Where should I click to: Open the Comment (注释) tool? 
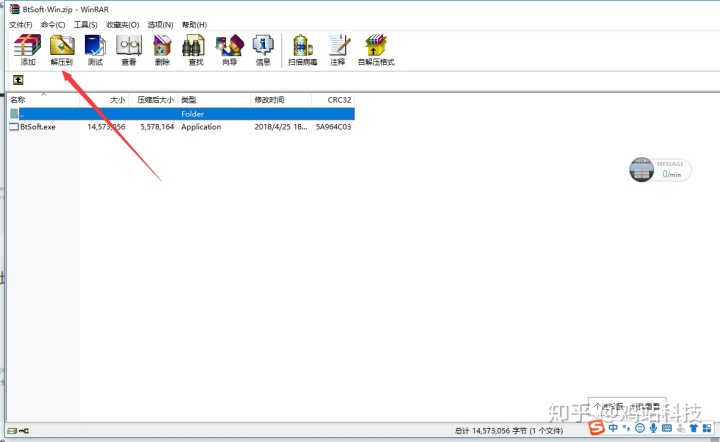coord(338,50)
